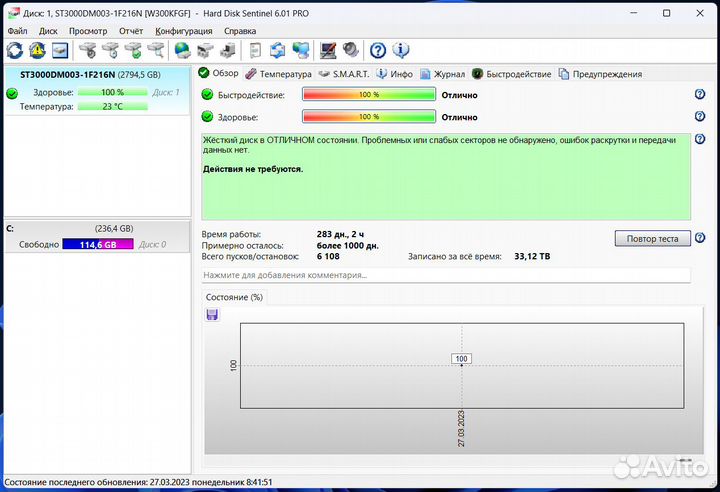Switch to the Журнал tab
720x492 pixels.
tap(443, 74)
